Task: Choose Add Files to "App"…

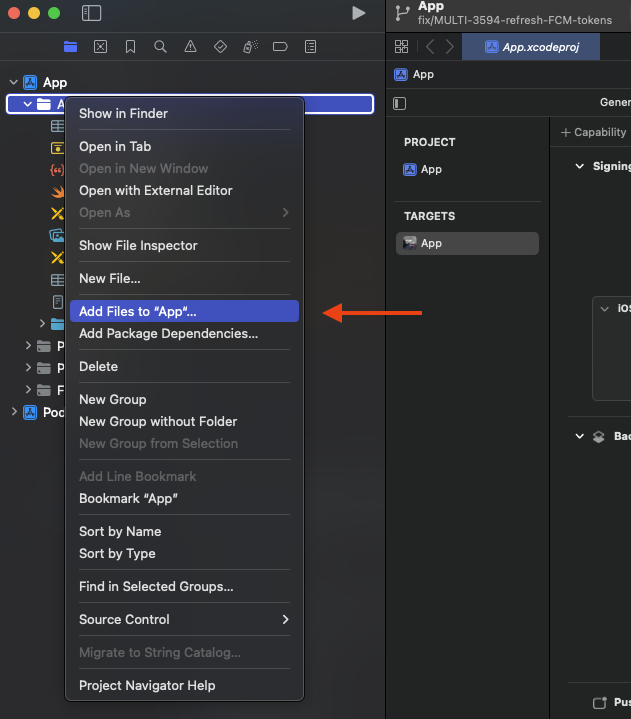Action: coord(184,312)
